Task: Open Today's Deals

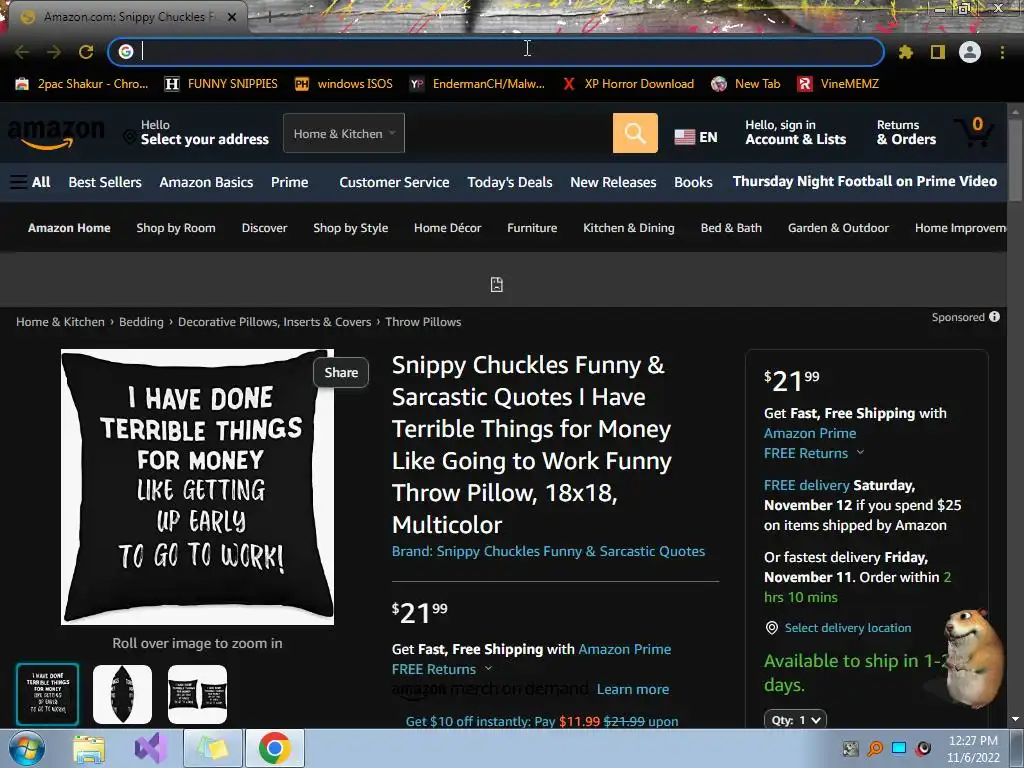Action: pos(509,182)
